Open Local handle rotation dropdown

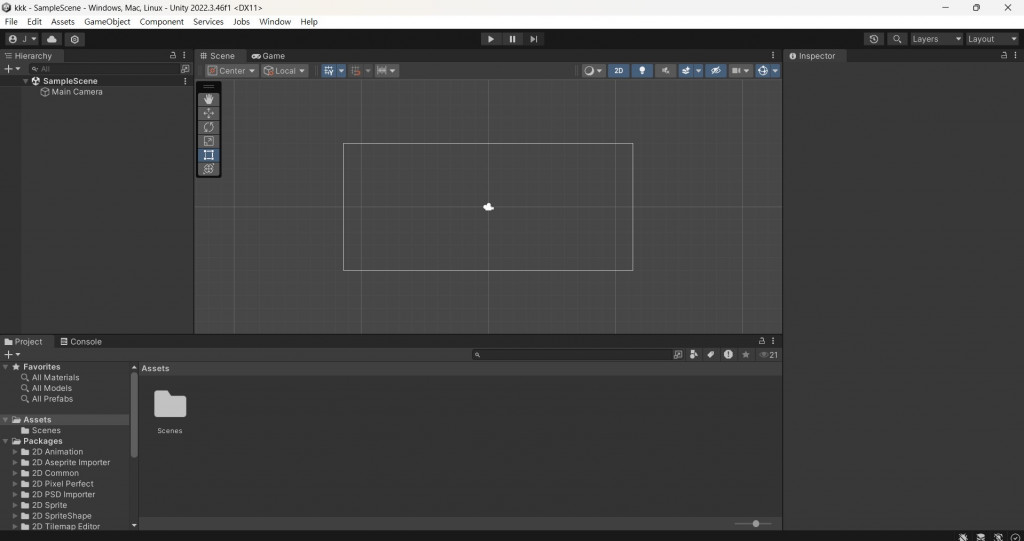(284, 71)
